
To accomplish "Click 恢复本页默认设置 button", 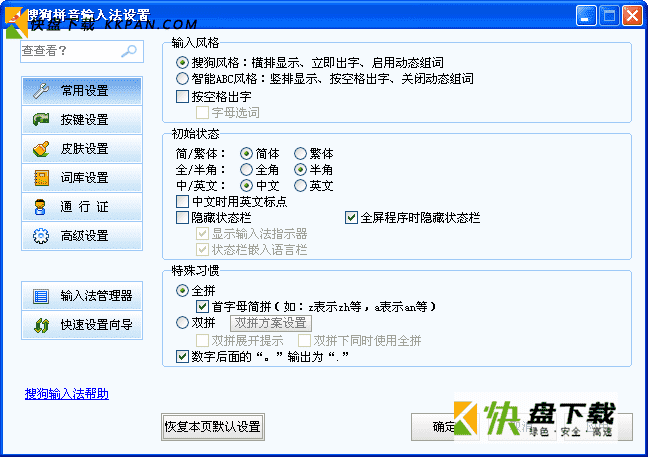I will pos(212,427).
